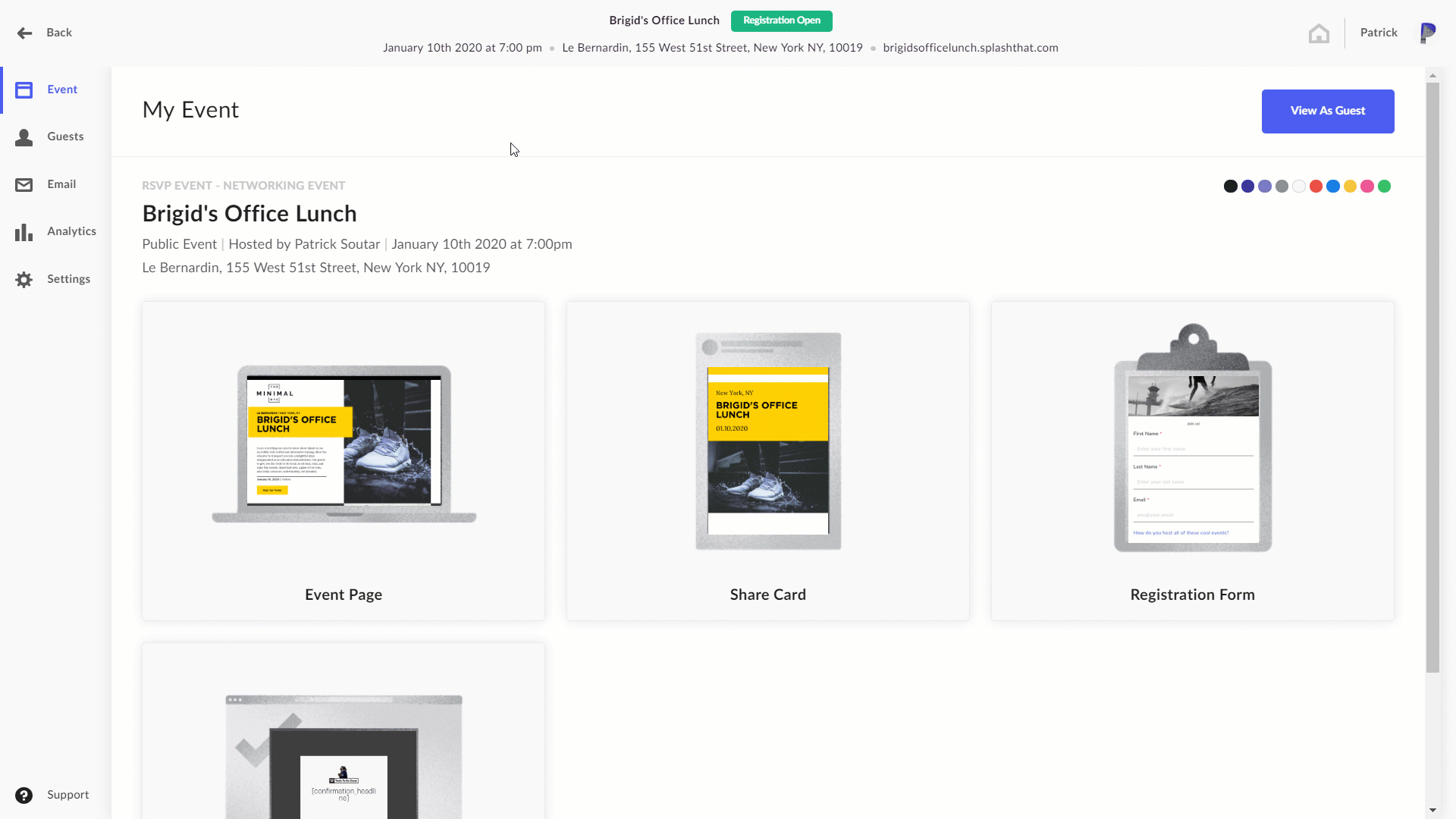Image resolution: width=1456 pixels, height=819 pixels.
Task: Select the Support menu label
Action: [x=67, y=795]
